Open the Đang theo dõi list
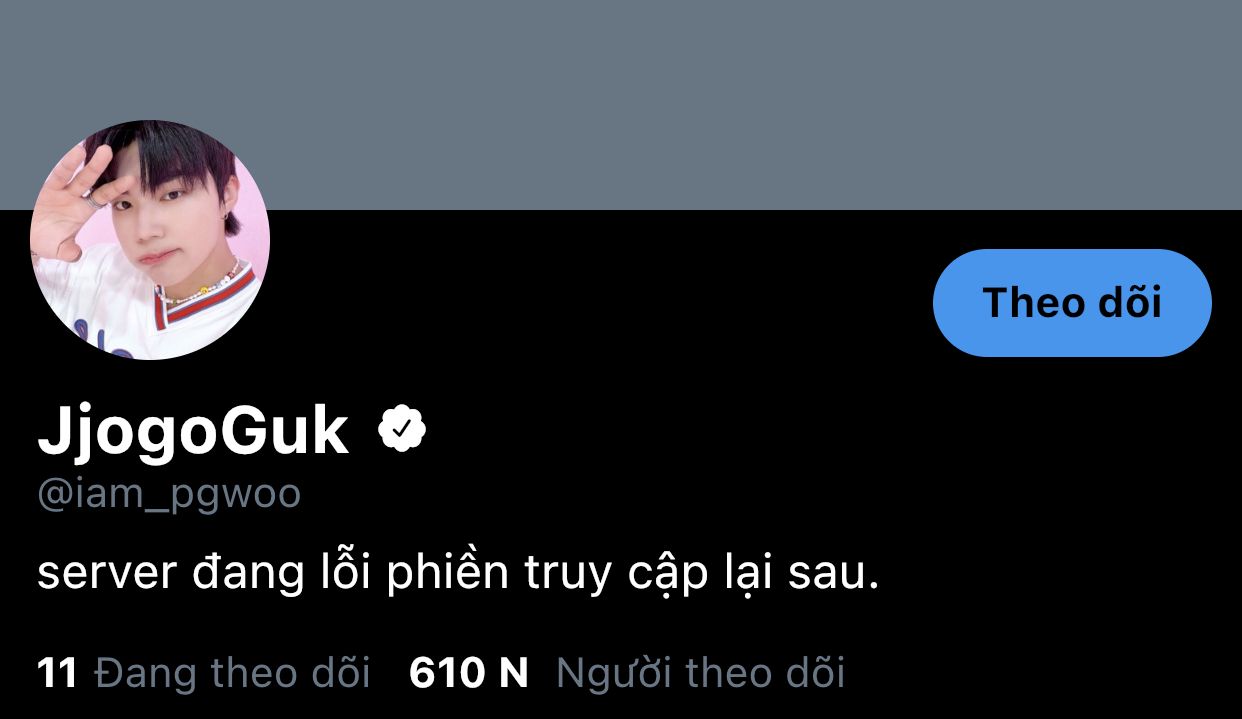Image resolution: width=1242 pixels, height=719 pixels. (232, 673)
